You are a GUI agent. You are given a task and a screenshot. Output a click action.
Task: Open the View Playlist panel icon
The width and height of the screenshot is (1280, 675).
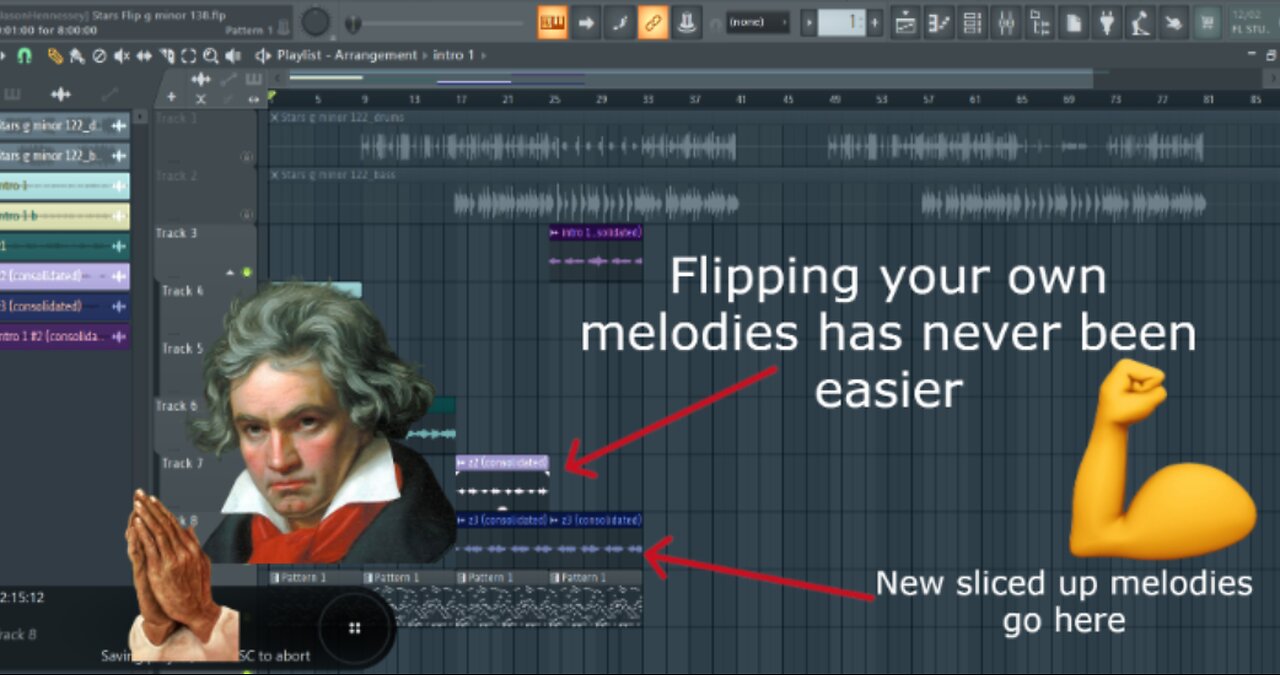click(x=906, y=21)
